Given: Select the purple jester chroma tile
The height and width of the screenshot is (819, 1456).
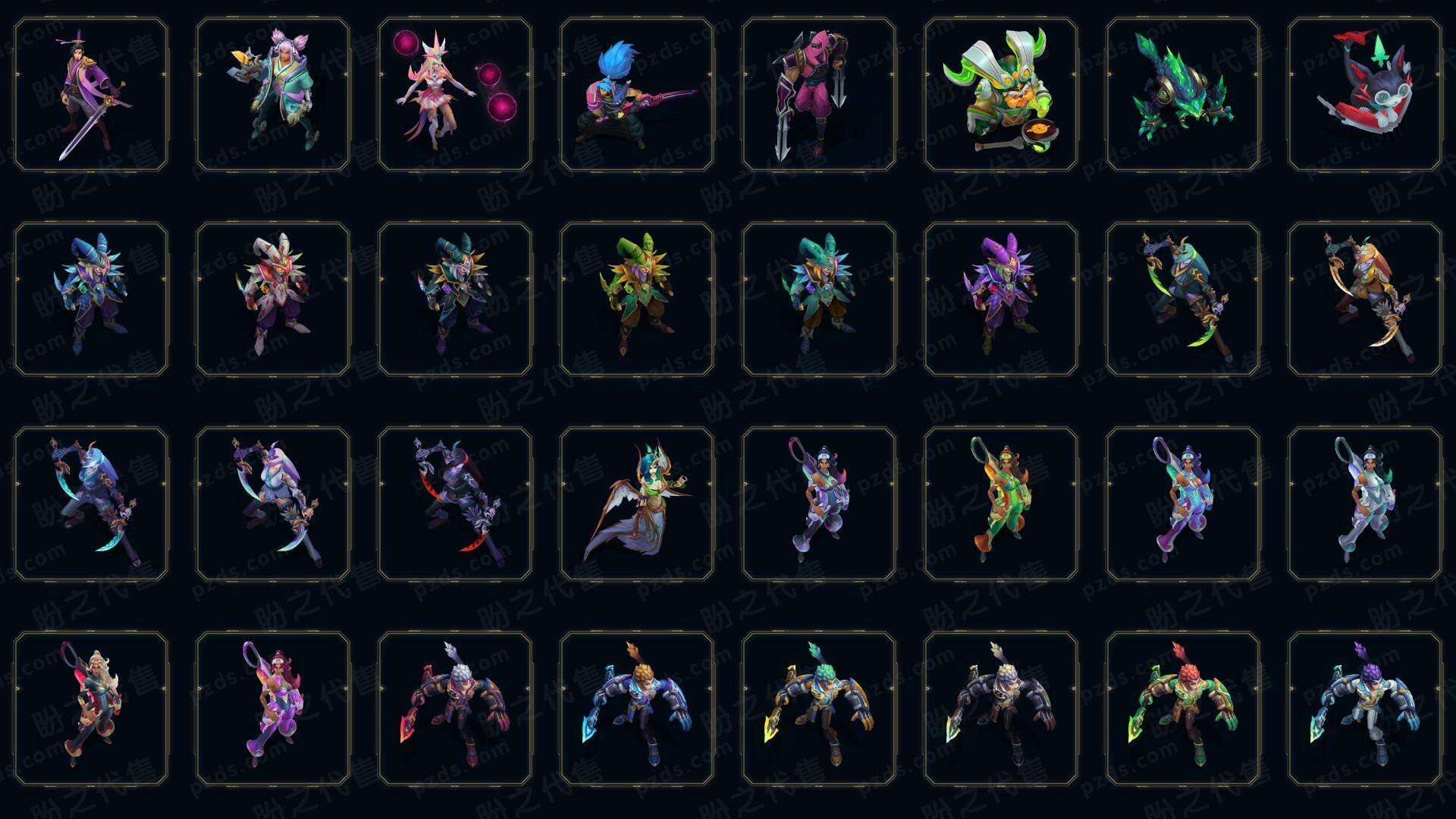Looking at the screenshot, I should [1001, 299].
